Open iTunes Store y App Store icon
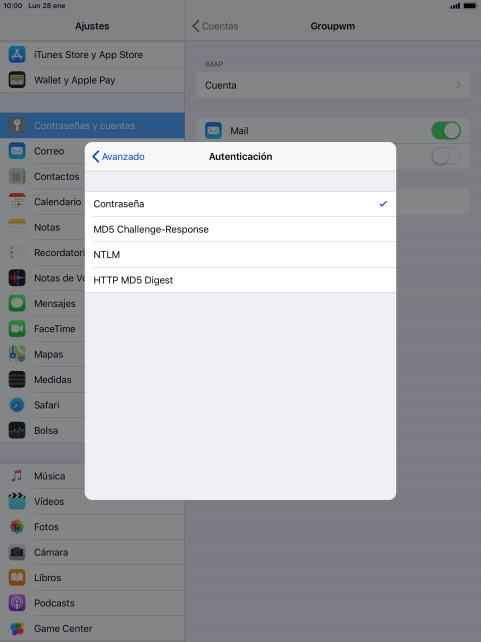 (x=17, y=54)
